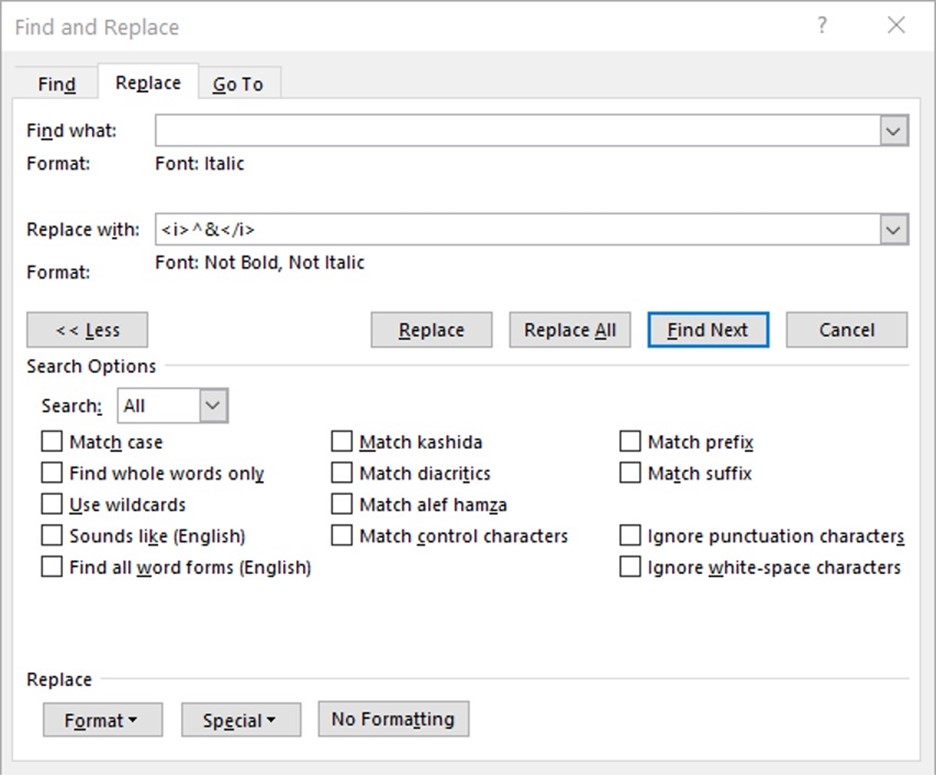Enable Sounds like (English)

pos(51,535)
